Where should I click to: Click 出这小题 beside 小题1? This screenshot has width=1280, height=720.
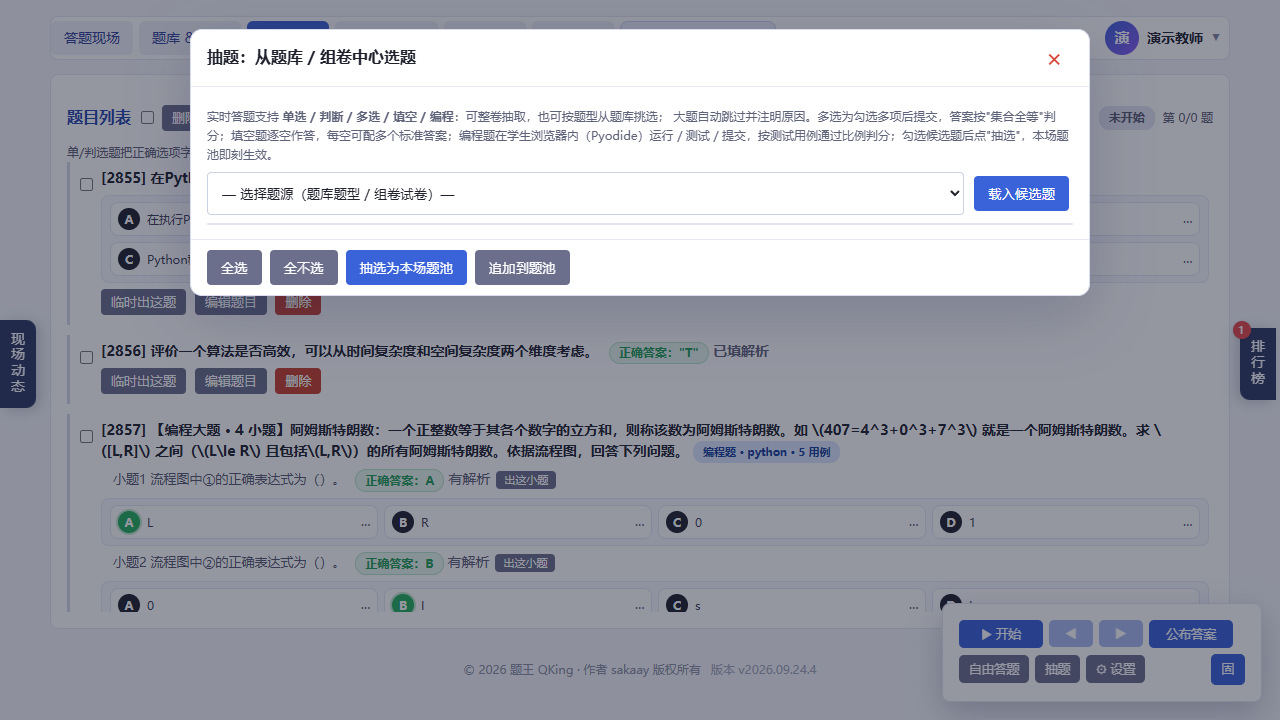click(x=526, y=480)
